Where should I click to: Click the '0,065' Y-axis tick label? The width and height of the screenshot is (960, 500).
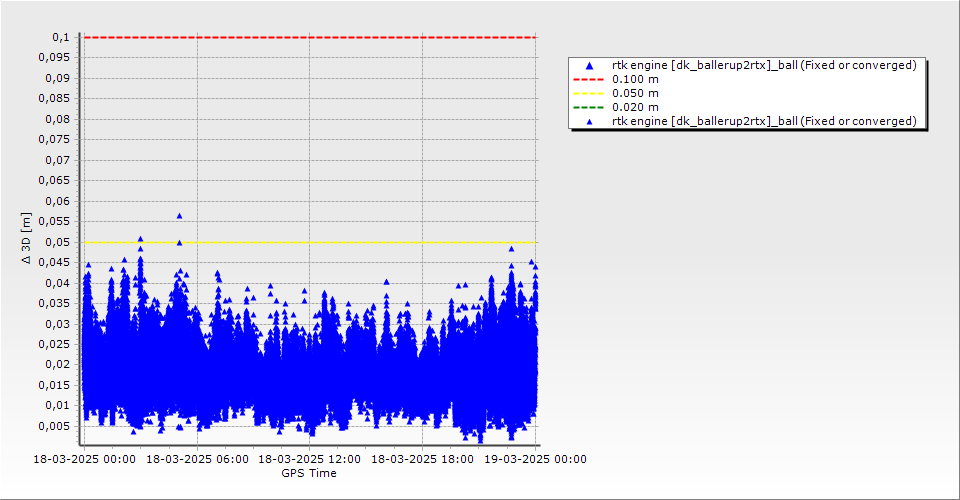(54, 181)
